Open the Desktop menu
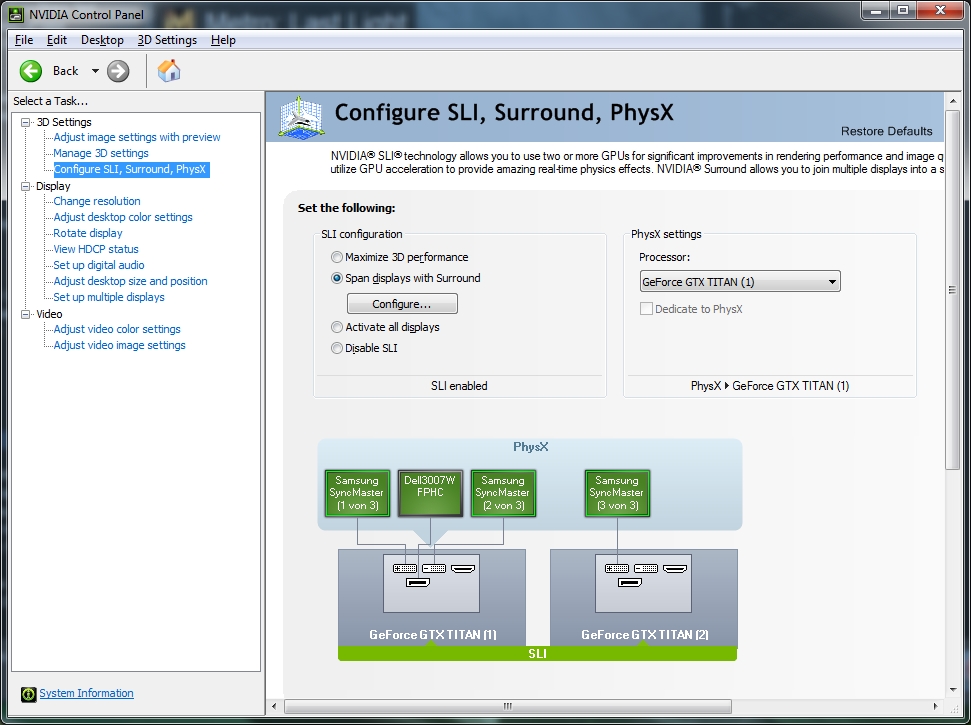 point(102,40)
